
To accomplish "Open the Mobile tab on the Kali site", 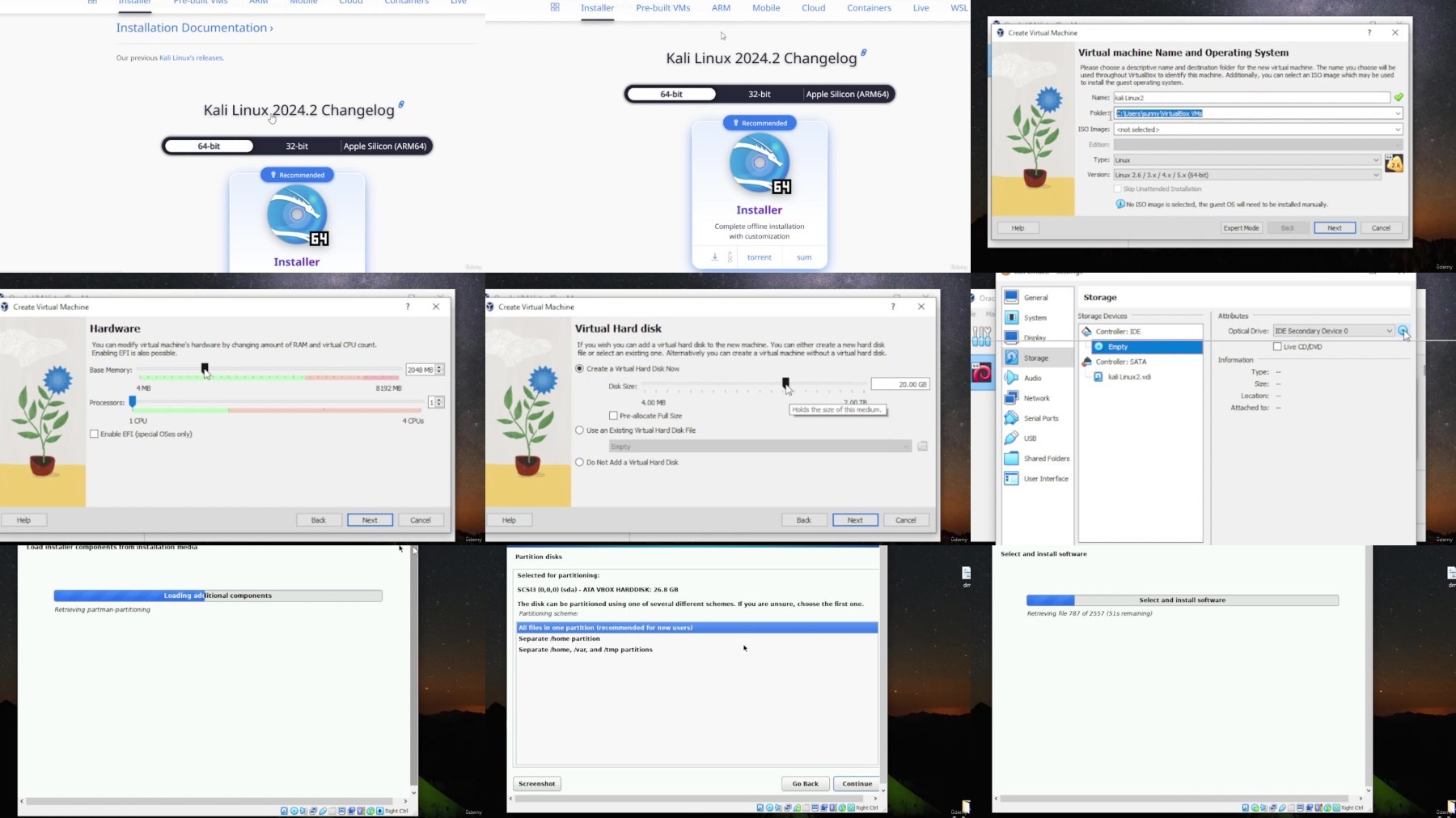I will (766, 8).
